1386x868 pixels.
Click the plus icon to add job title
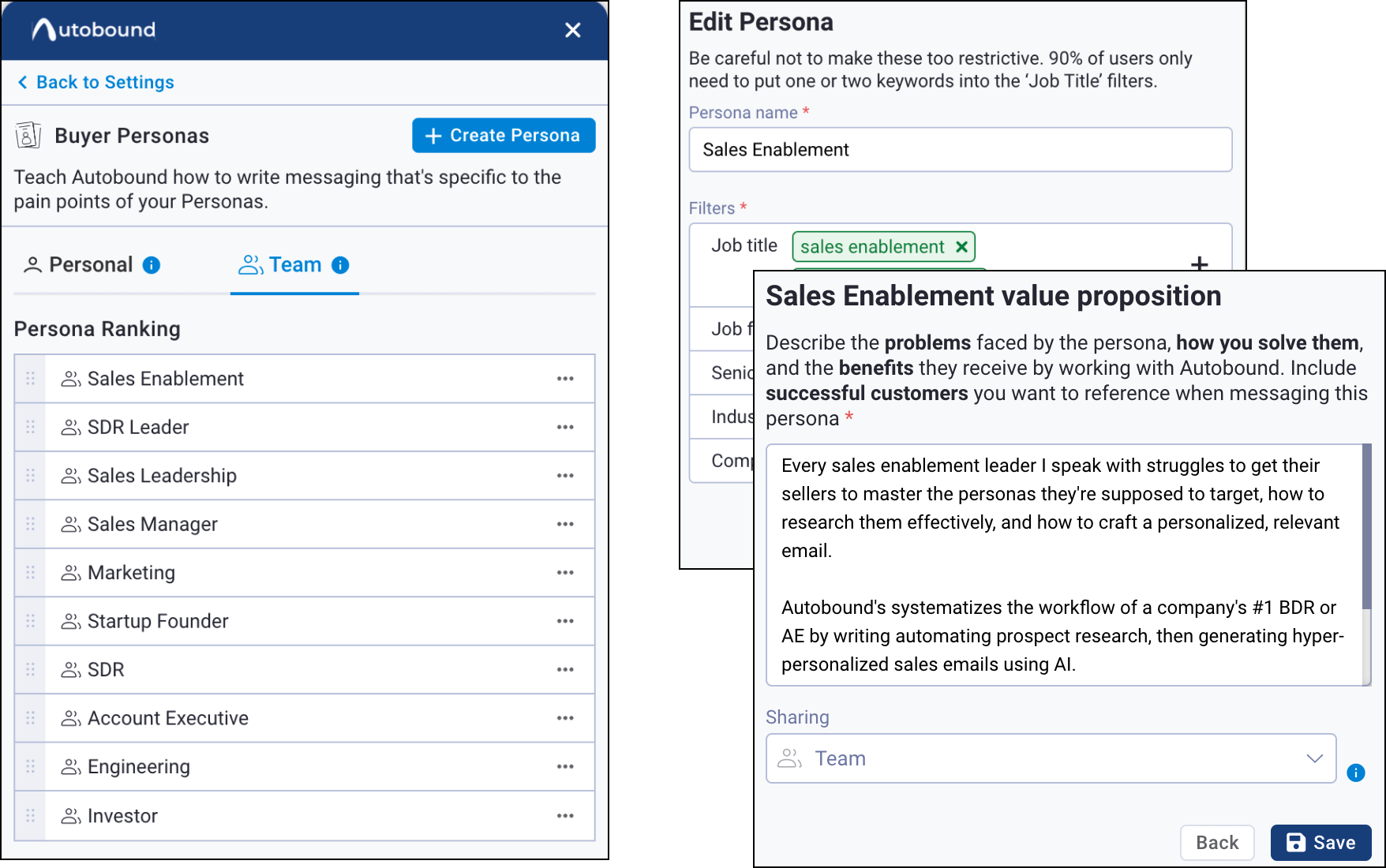tap(1199, 263)
